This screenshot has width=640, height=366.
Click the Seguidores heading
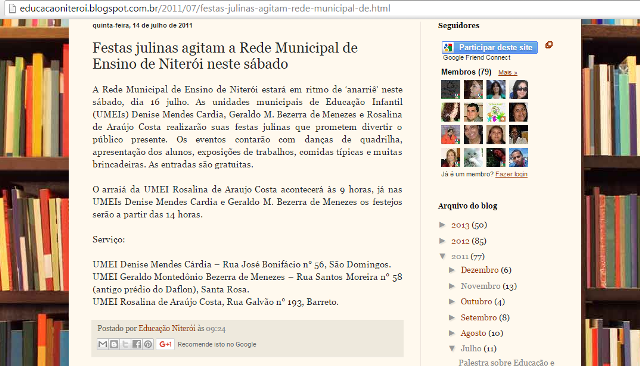(458, 25)
